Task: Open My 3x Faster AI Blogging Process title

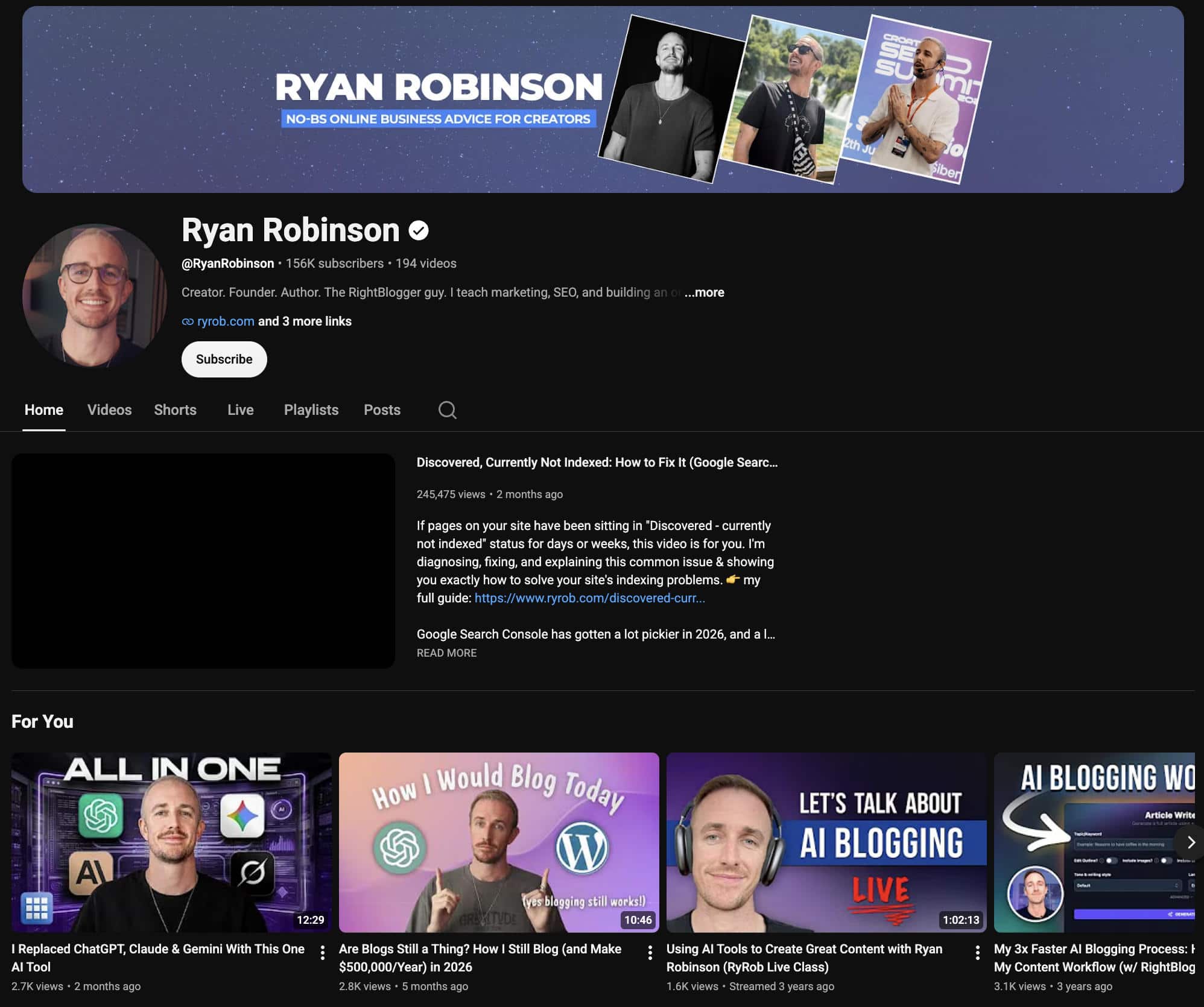Action: click(1094, 958)
